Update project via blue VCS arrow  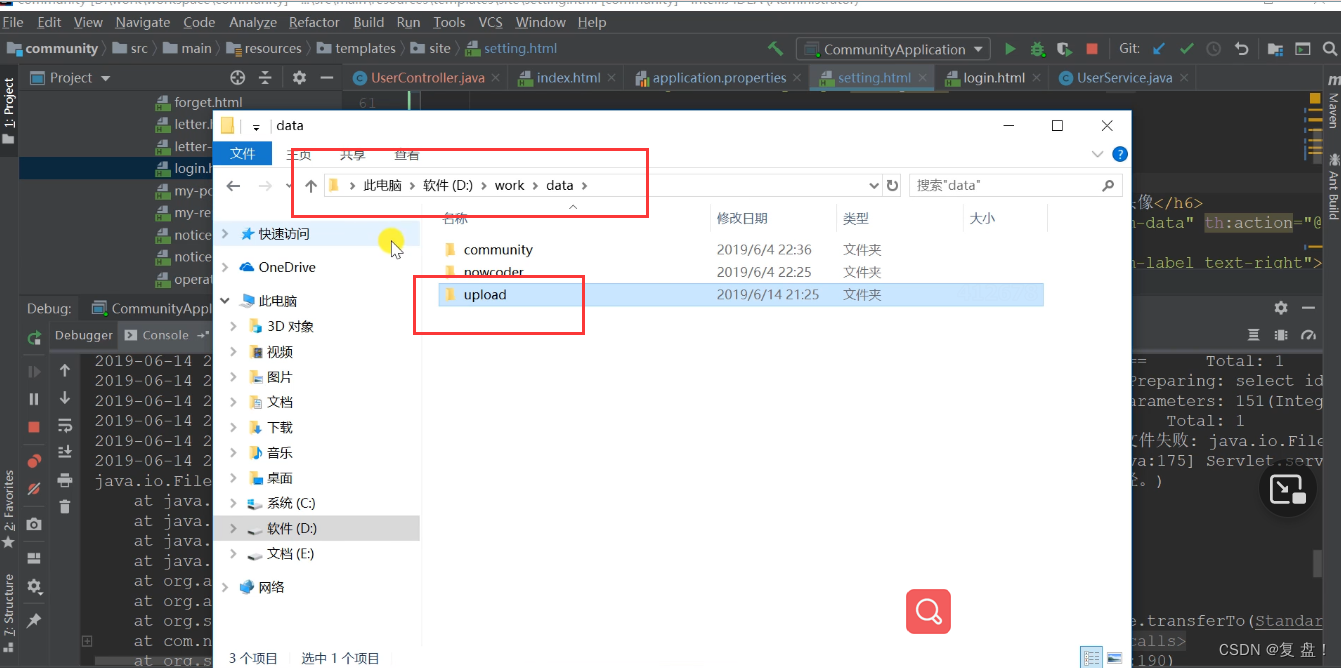click(1159, 48)
